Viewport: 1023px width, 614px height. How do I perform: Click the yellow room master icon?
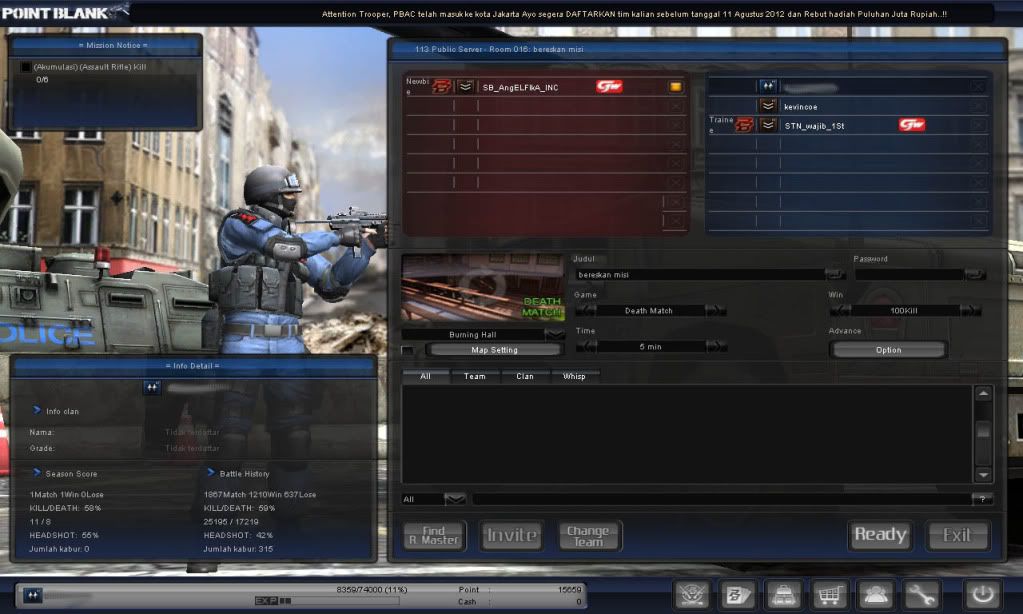675,87
